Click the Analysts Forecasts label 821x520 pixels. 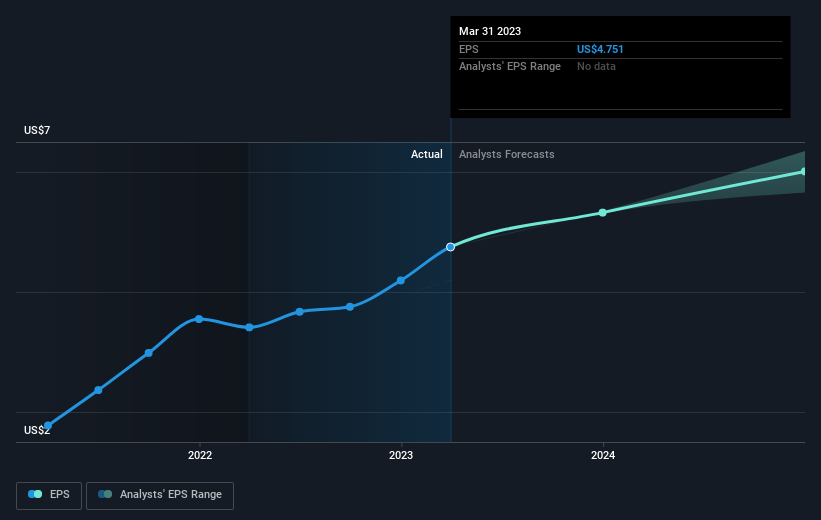pyautogui.click(x=506, y=154)
